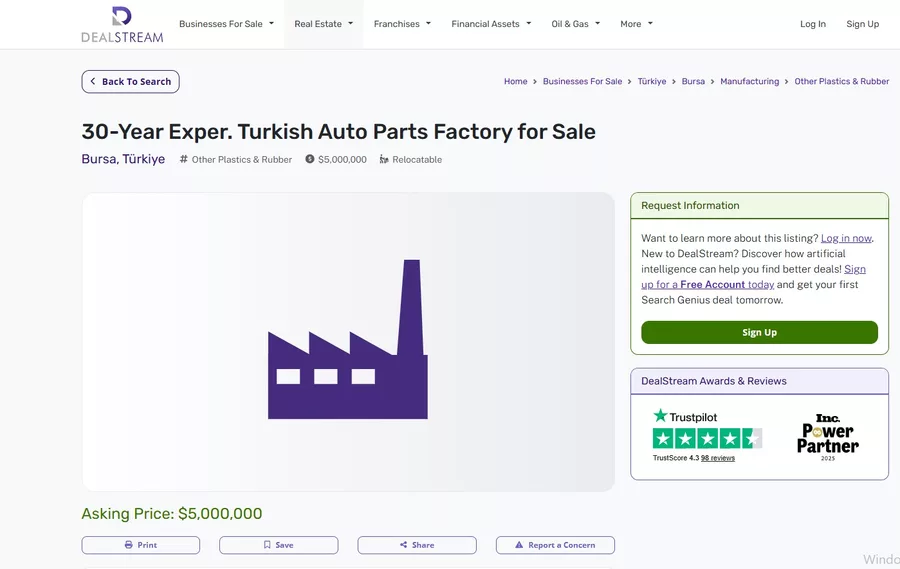The image size is (900, 569).
Task: Click the Trustpilot star rating badge
Action: (x=707, y=438)
